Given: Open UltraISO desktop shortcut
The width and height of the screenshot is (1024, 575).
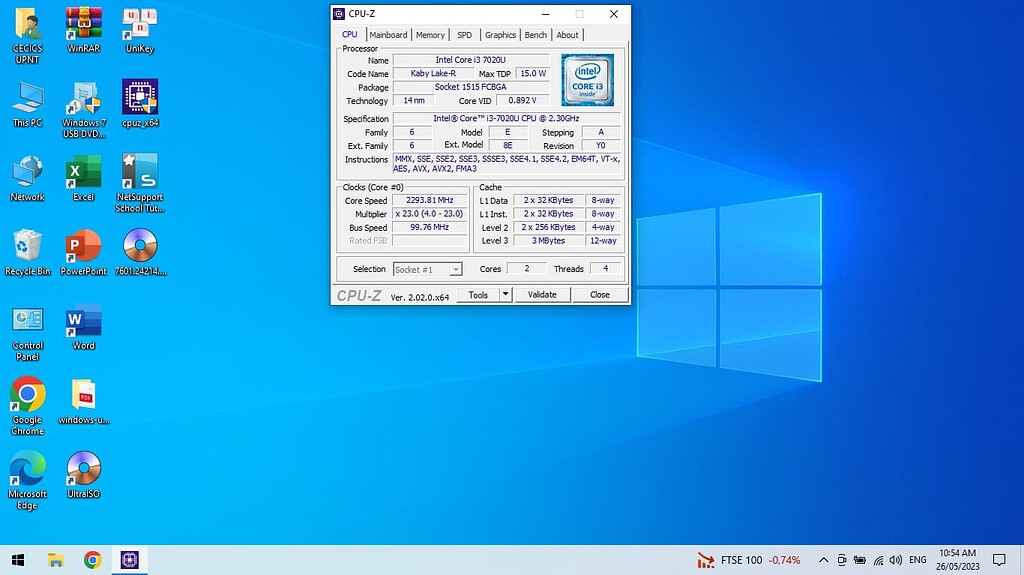Looking at the screenshot, I should tap(84, 475).
